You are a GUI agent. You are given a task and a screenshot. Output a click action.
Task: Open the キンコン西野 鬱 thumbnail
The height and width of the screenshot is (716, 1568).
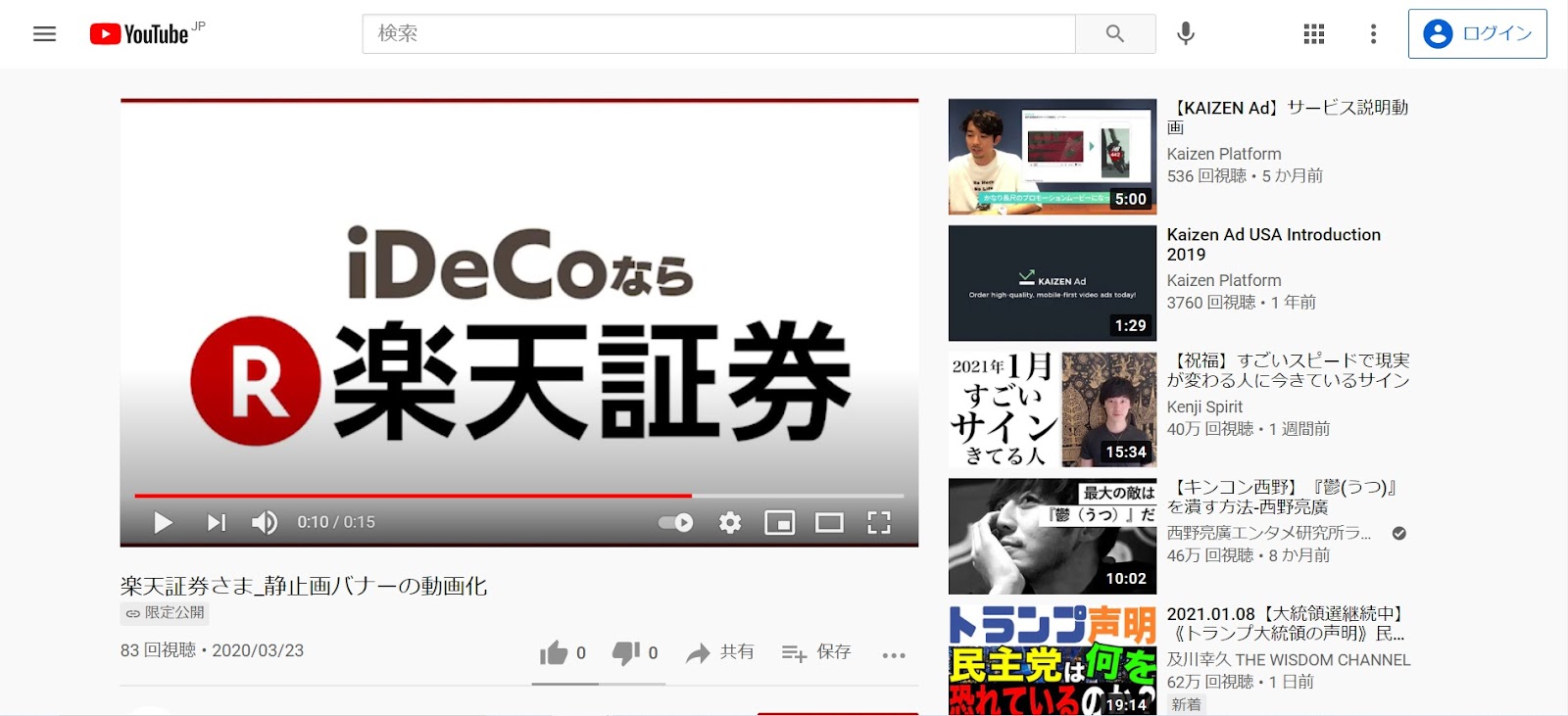pyautogui.click(x=1053, y=536)
